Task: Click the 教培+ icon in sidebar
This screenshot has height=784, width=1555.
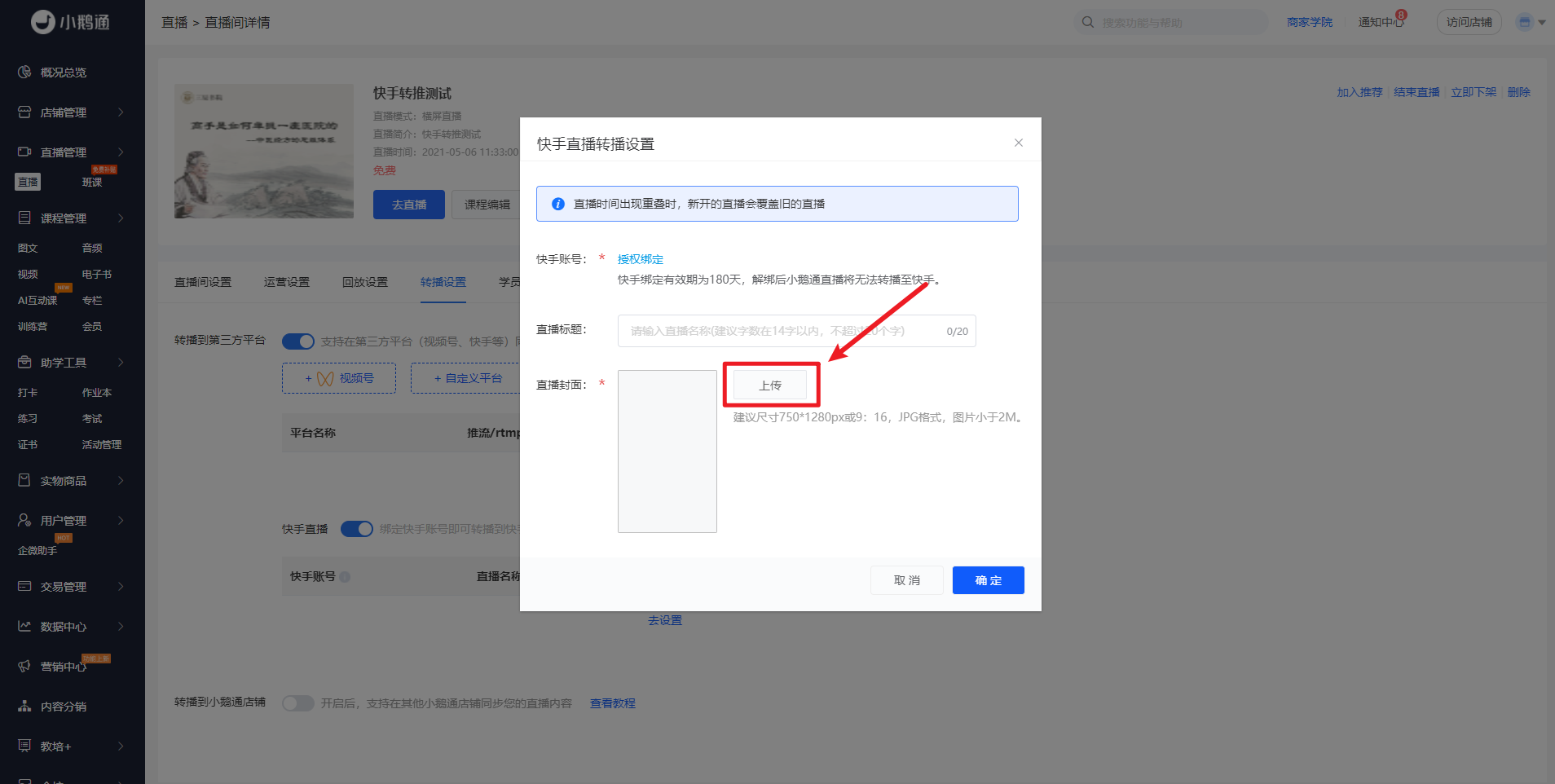Action: pyautogui.click(x=24, y=746)
